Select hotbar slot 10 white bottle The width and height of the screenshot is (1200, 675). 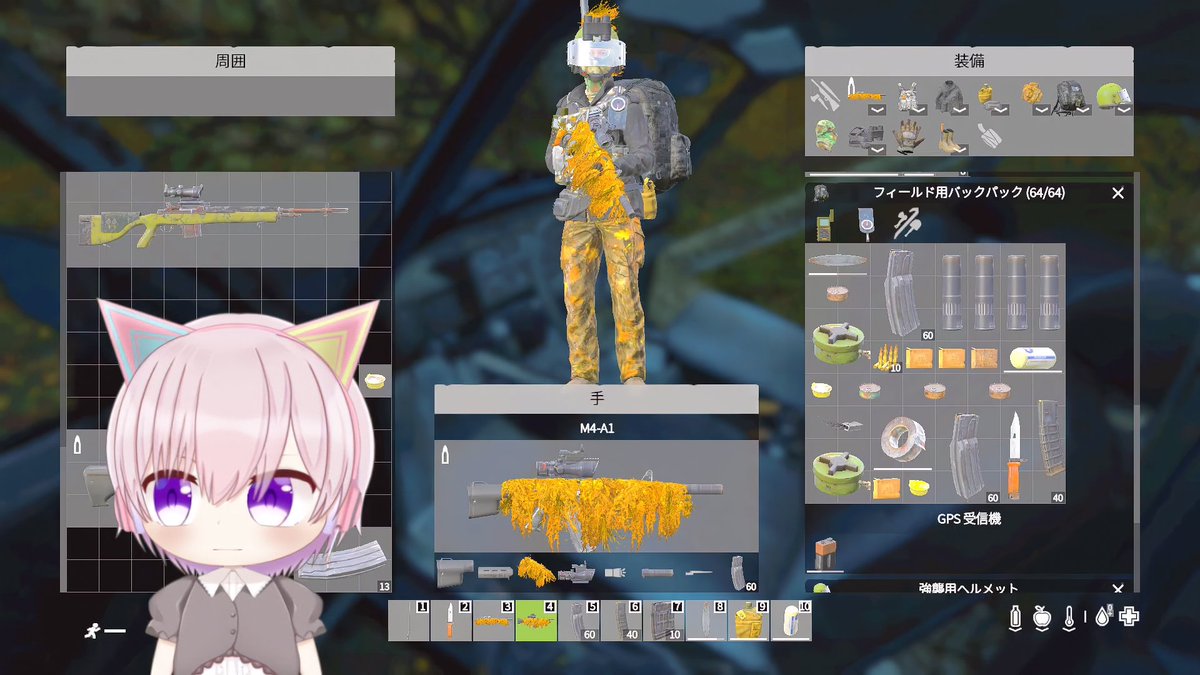pyautogui.click(x=791, y=620)
